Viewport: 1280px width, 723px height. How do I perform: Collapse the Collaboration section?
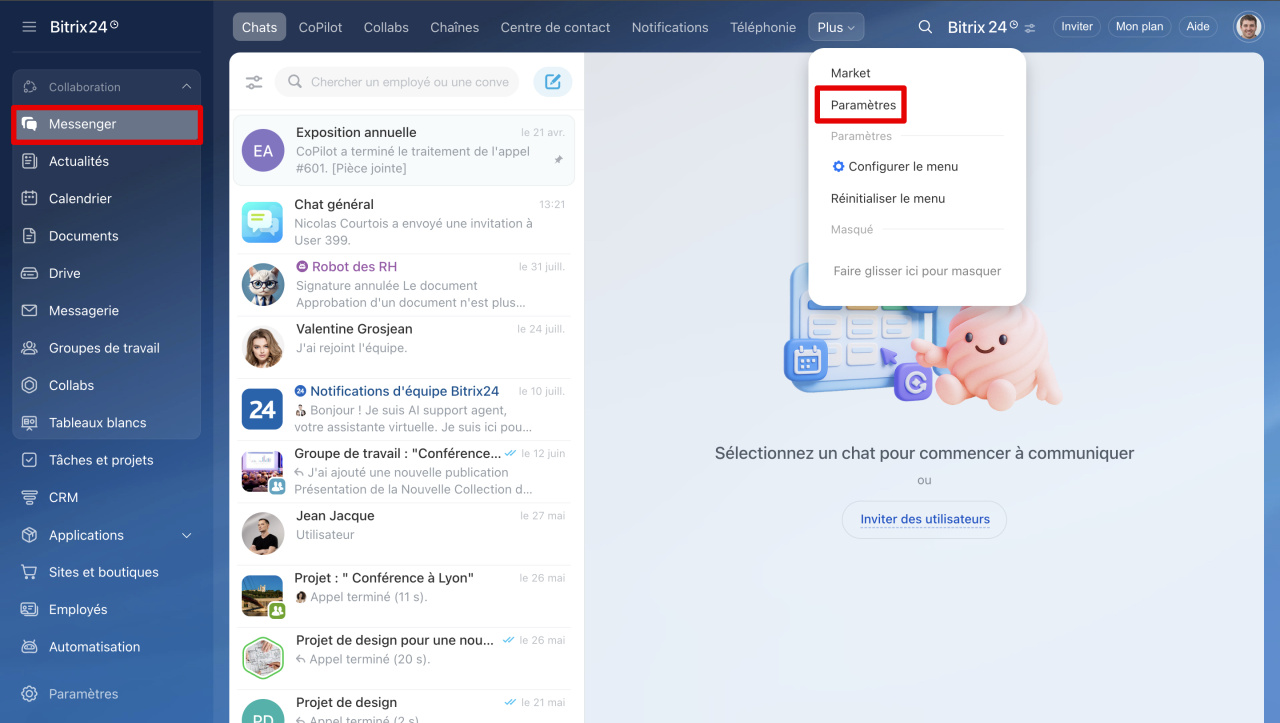click(x=186, y=87)
